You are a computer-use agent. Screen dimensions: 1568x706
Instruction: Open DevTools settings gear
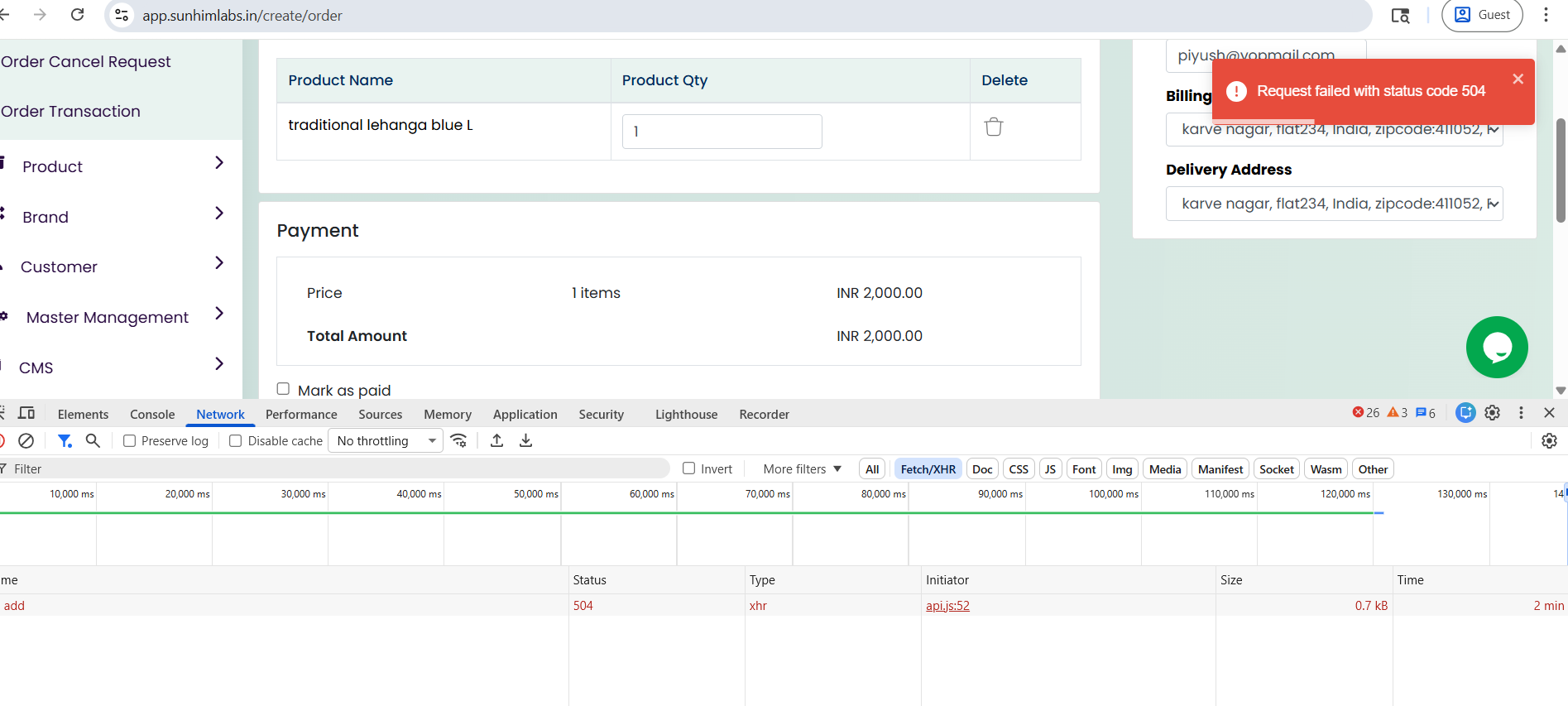pyautogui.click(x=1493, y=412)
